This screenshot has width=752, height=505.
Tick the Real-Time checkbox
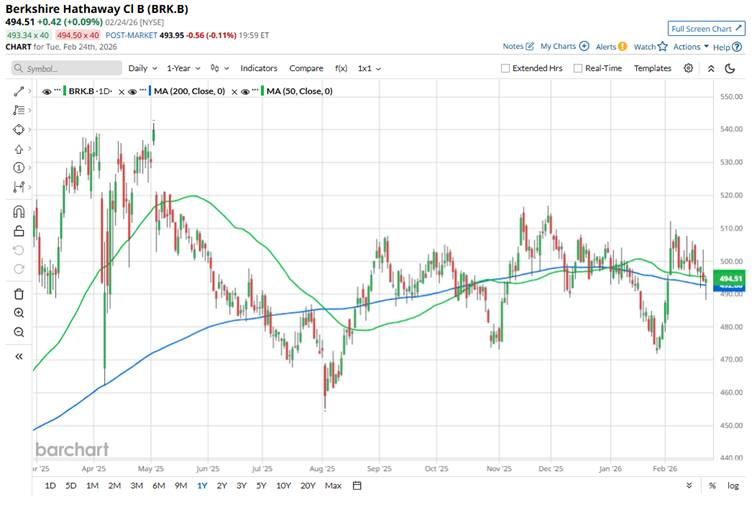[577, 68]
